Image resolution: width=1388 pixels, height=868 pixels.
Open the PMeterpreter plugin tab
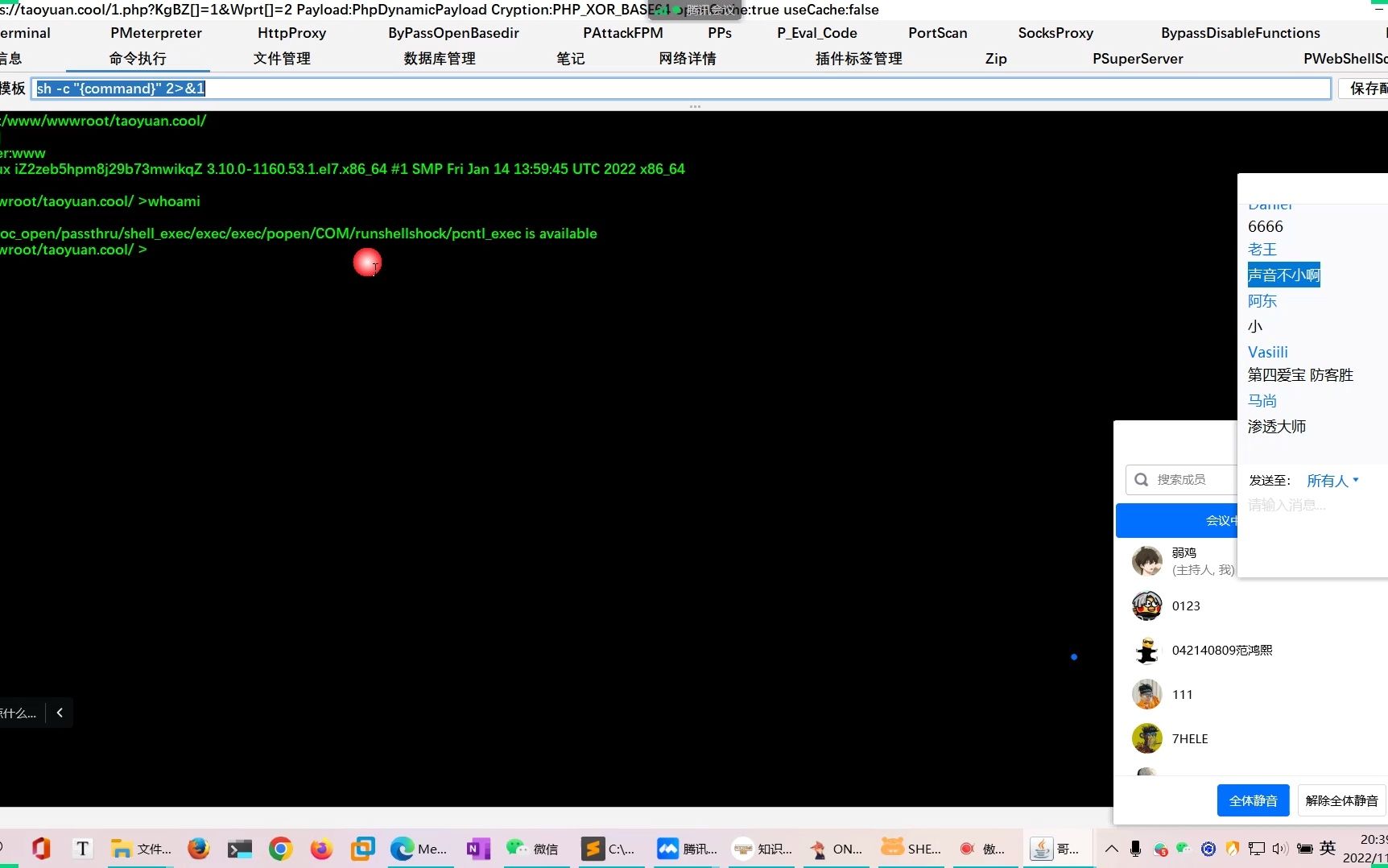tap(156, 33)
